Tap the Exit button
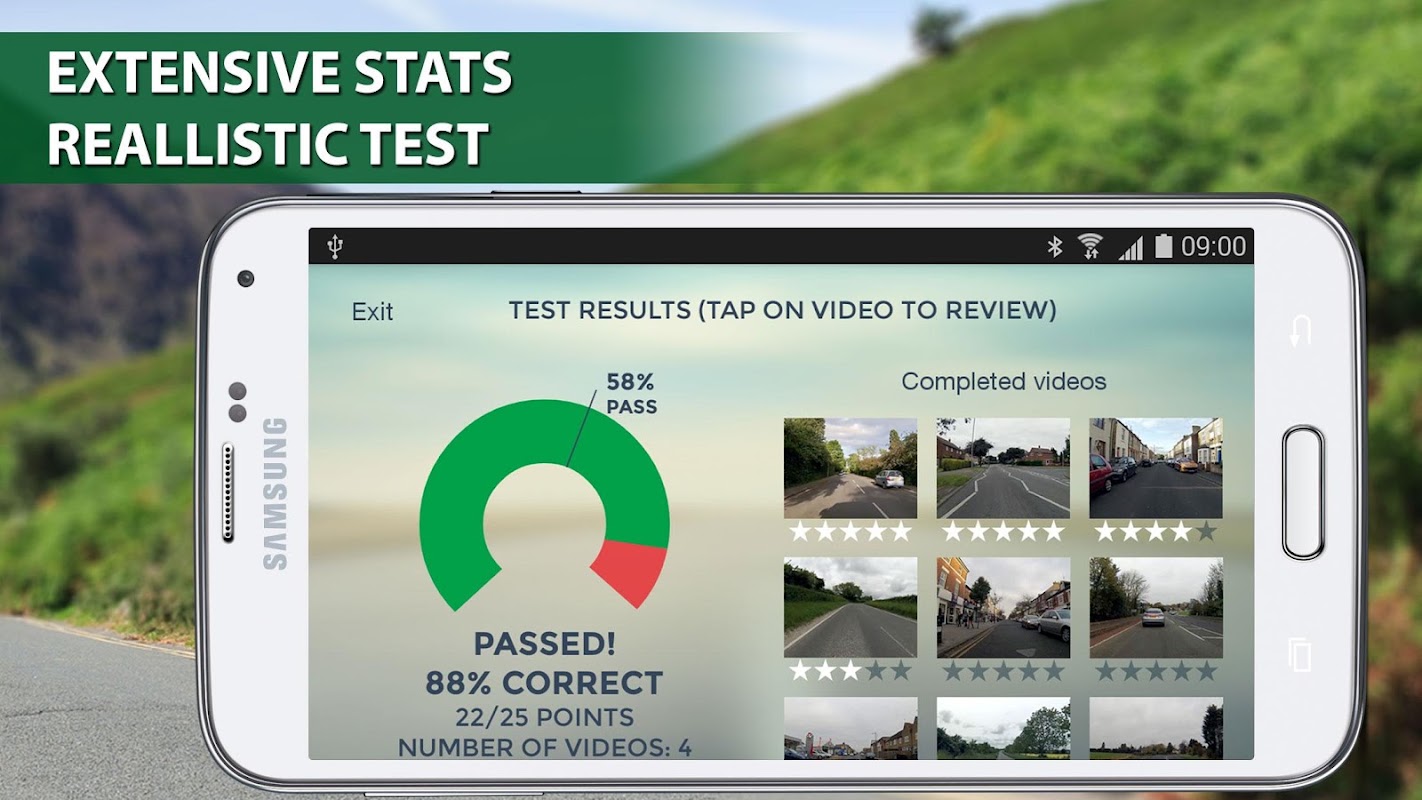The width and height of the screenshot is (1422, 800). (372, 312)
